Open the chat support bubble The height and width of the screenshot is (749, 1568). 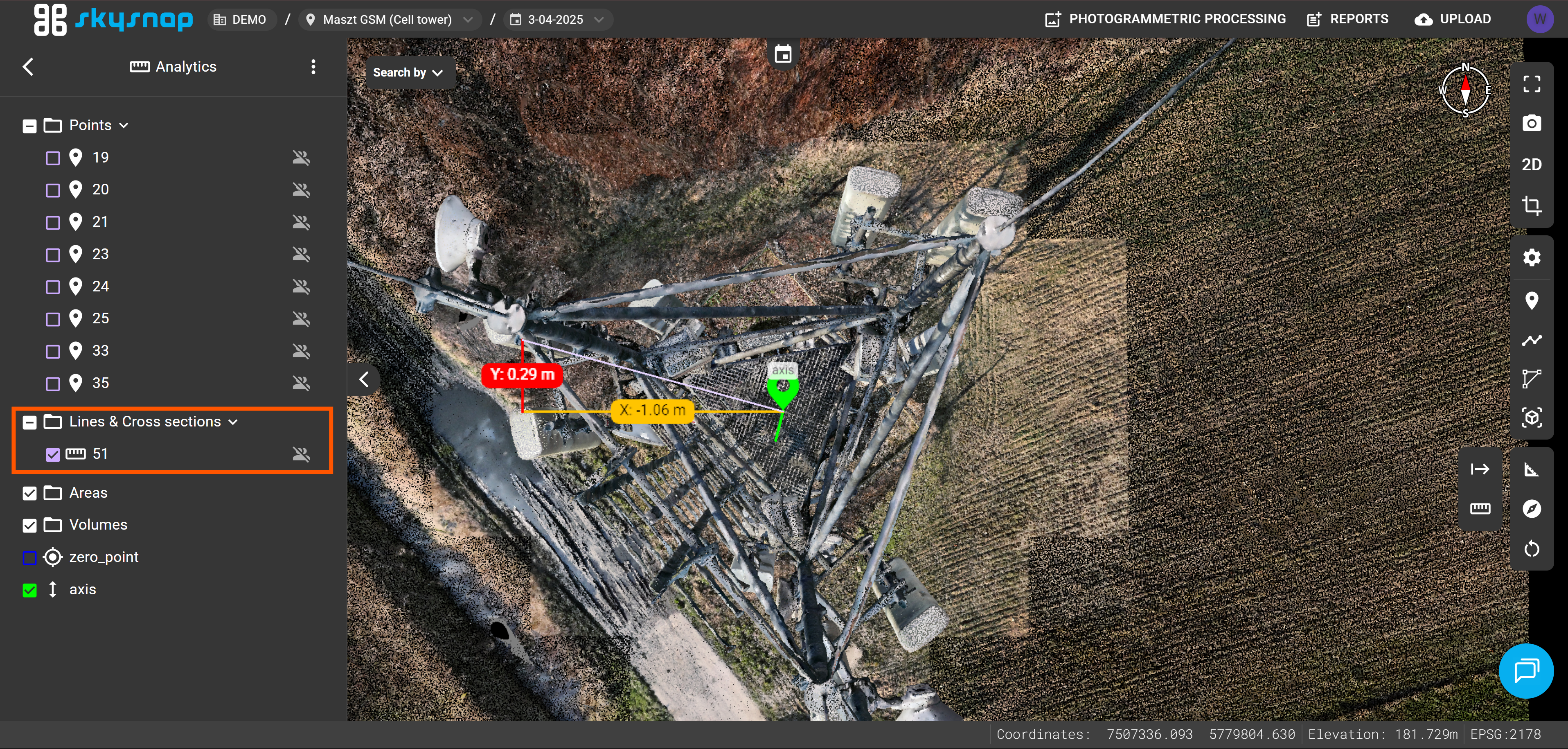point(1526,671)
